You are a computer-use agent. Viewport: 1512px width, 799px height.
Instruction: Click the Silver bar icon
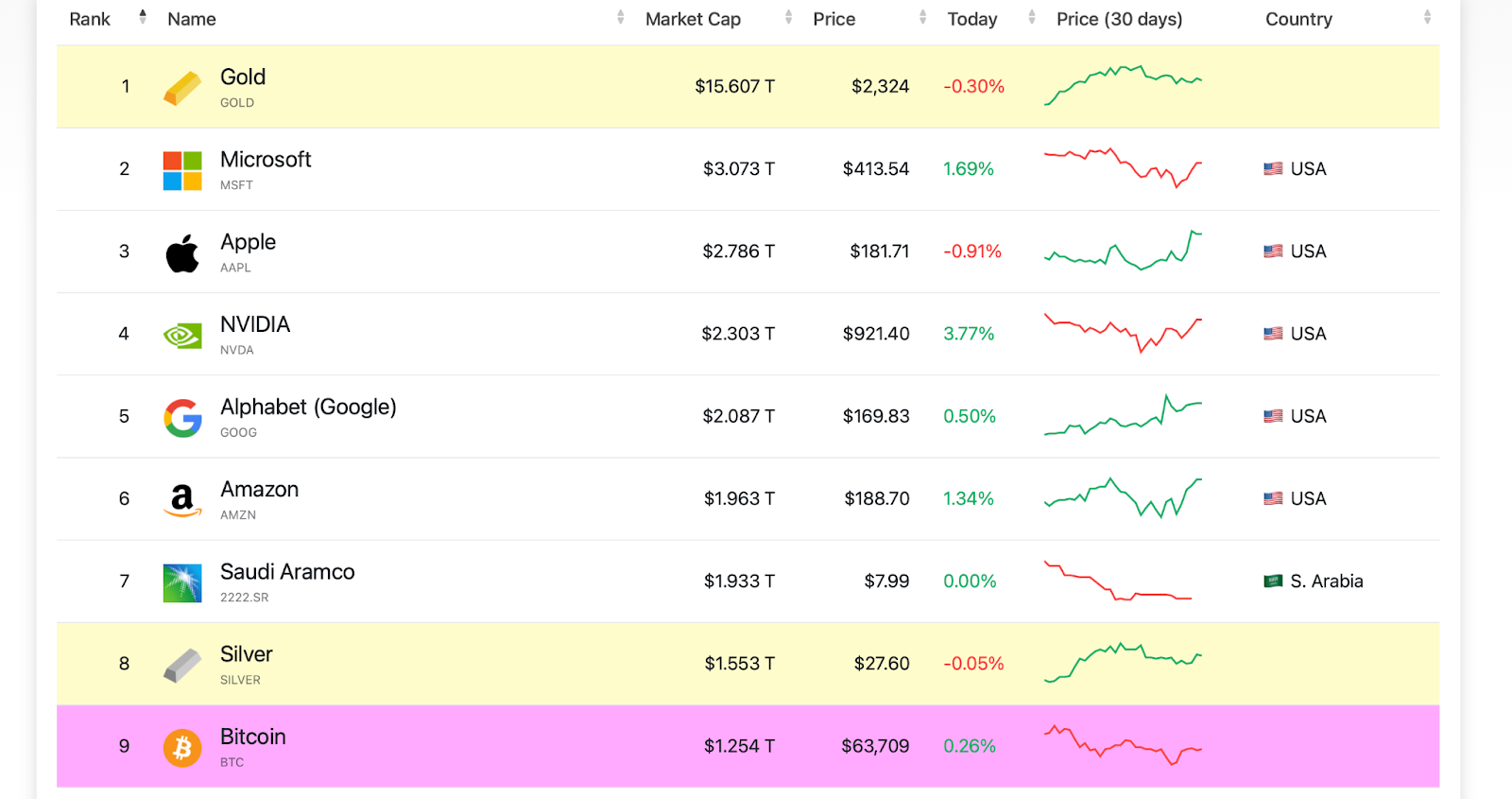pyautogui.click(x=182, y=665)
